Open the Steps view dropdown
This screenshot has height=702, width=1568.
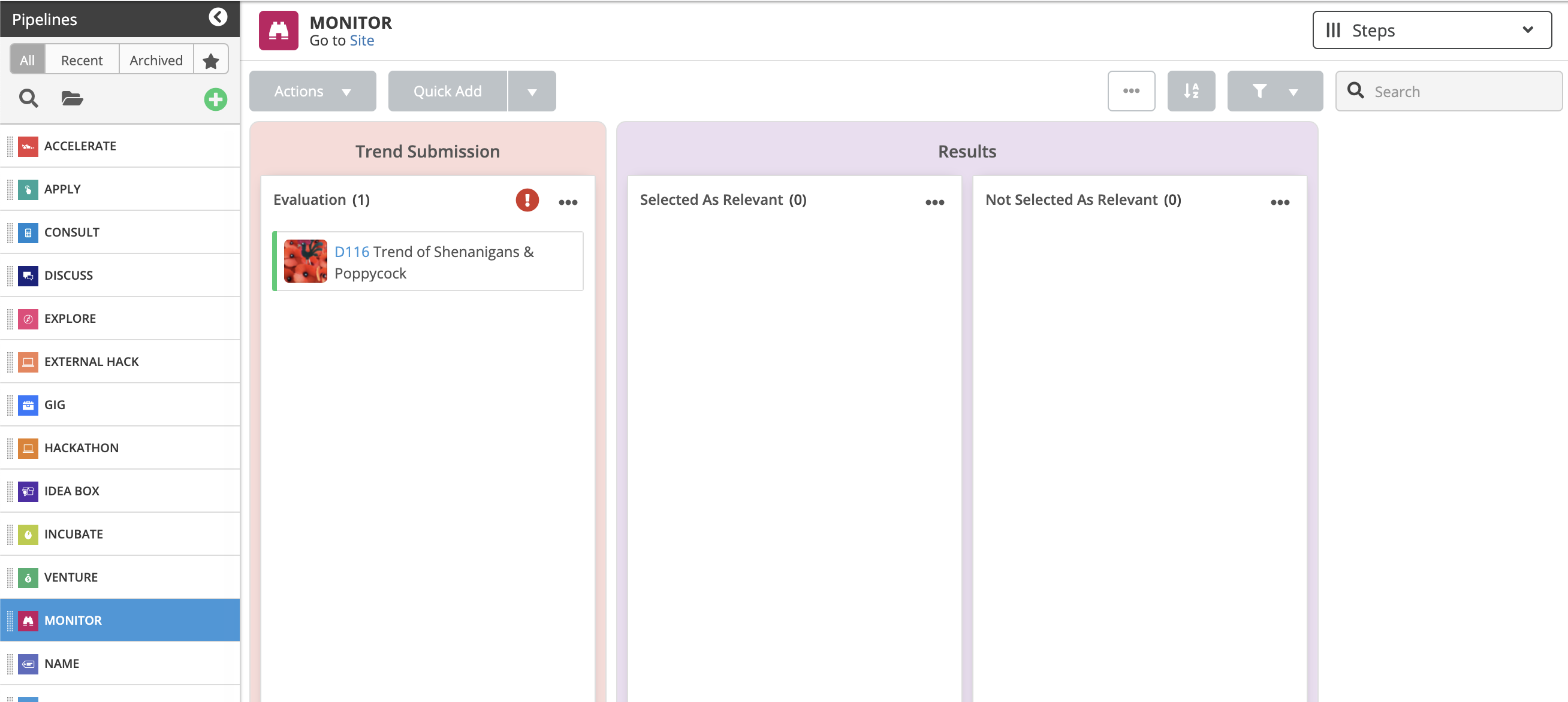point(1432,31)
